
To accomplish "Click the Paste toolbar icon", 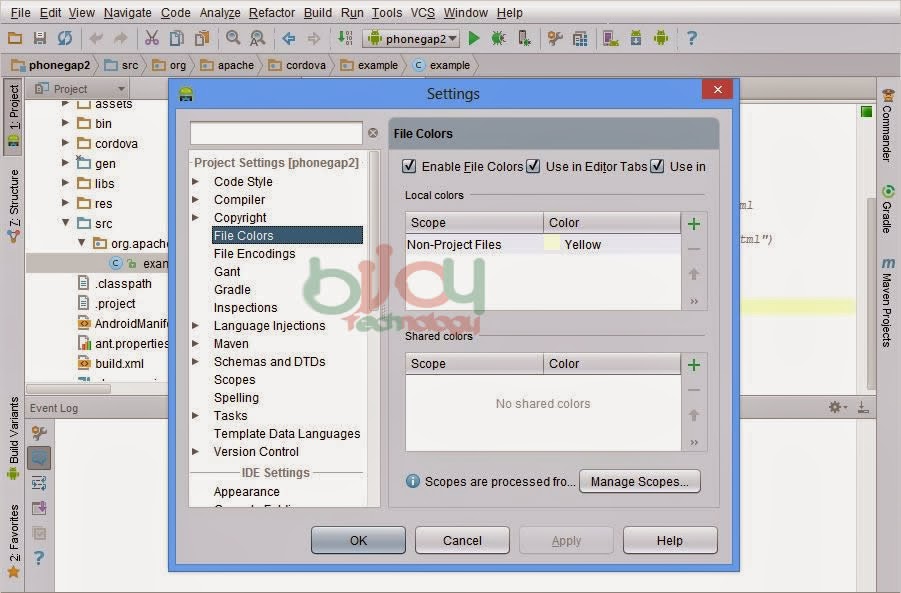I will tap(202, 38).
